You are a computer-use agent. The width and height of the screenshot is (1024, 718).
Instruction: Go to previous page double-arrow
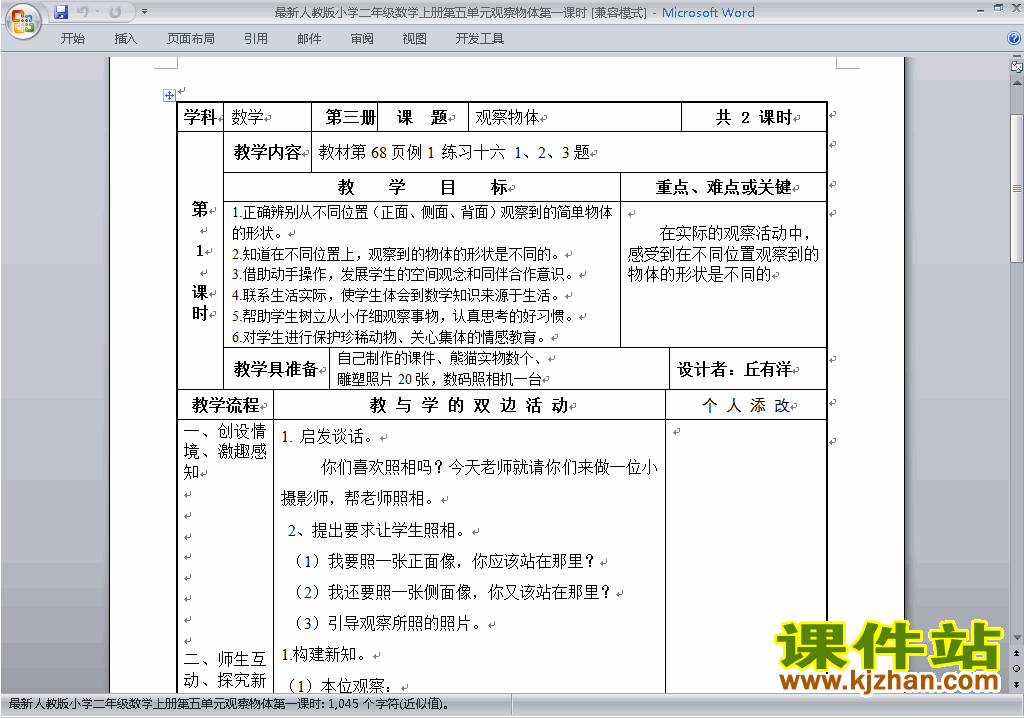pyautogui.click(x=1016, y=653)
